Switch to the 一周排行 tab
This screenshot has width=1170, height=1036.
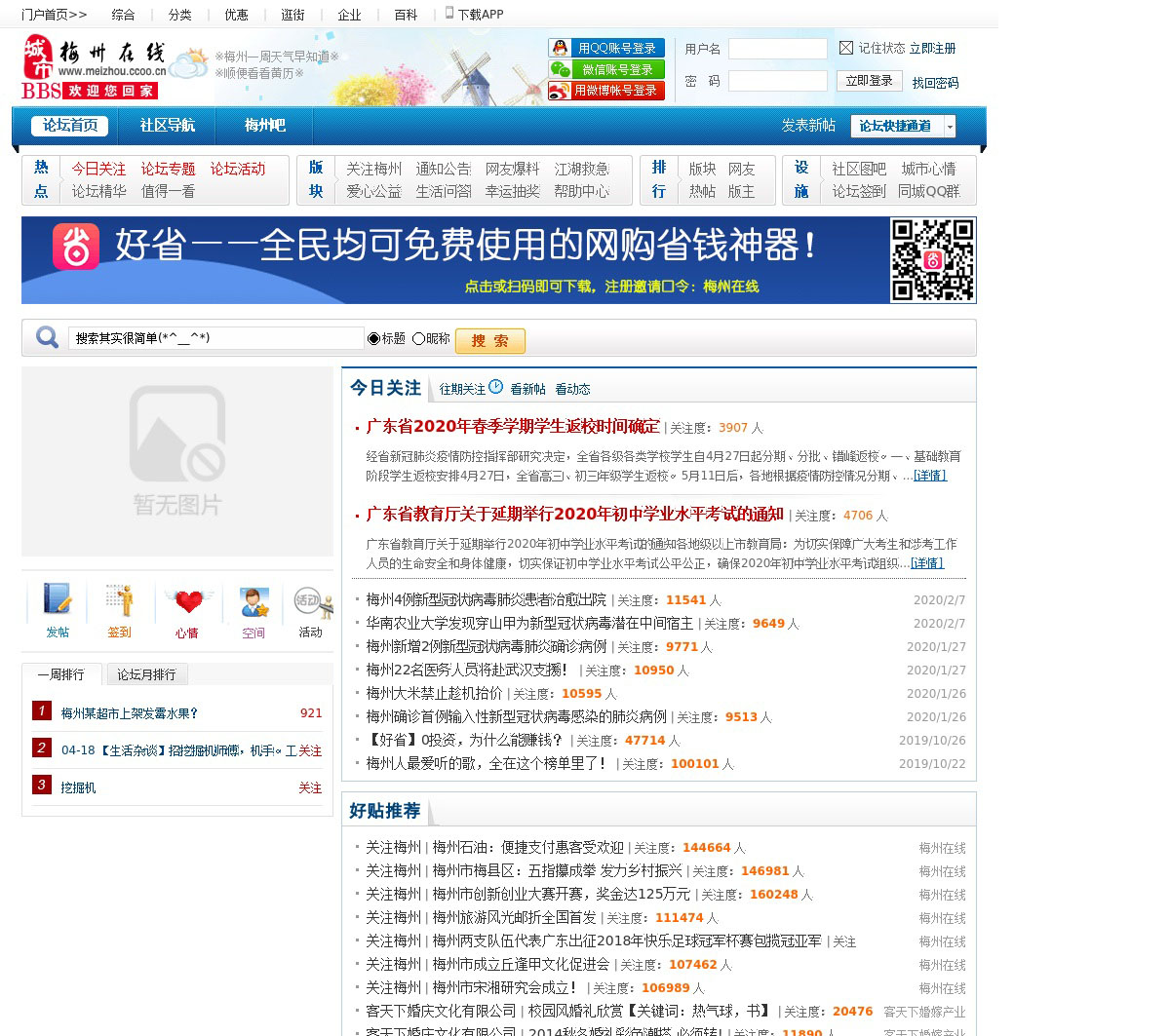coord(61,674)
